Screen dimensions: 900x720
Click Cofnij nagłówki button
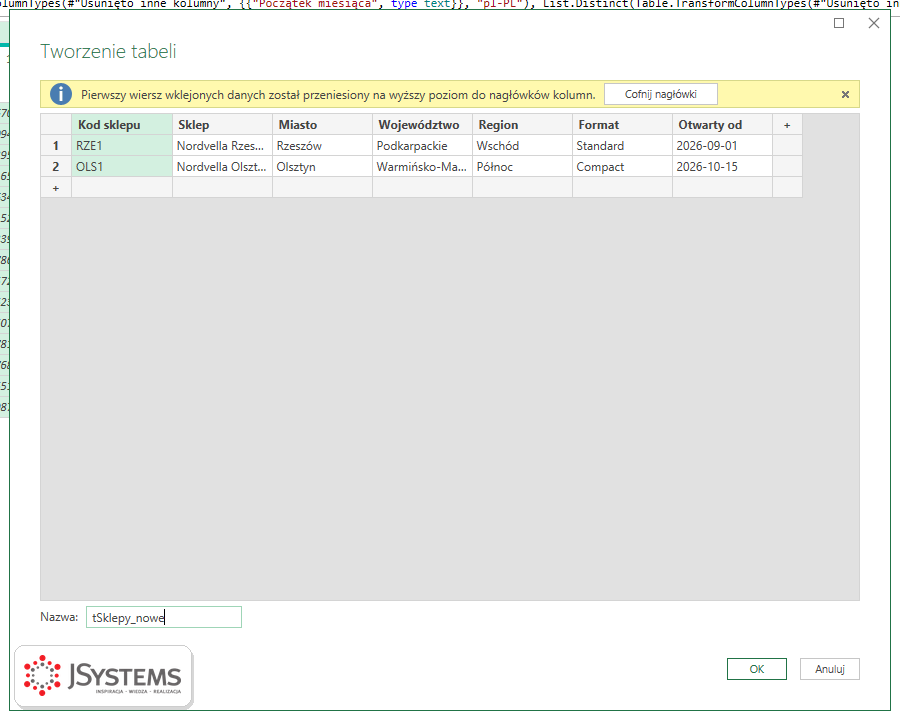661,94
